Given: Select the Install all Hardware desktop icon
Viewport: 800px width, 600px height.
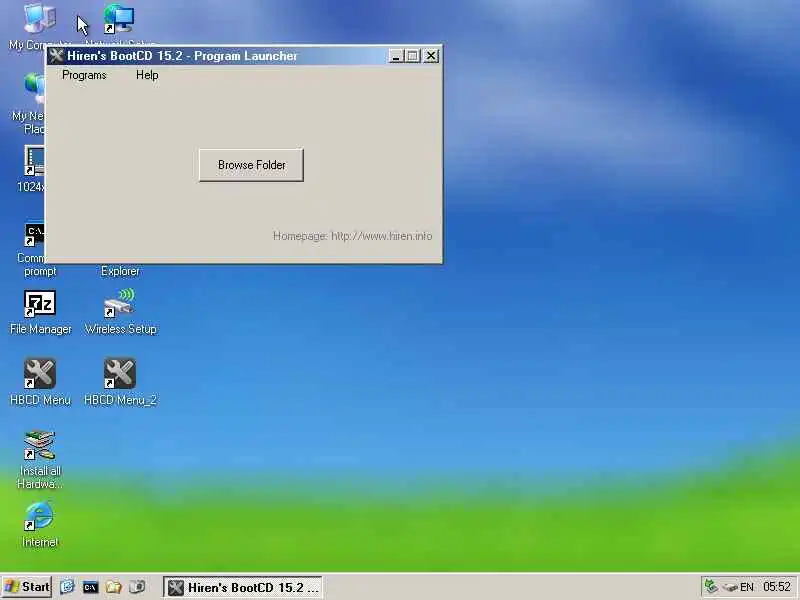Looking at the screenshot, I should pos(40,459).
